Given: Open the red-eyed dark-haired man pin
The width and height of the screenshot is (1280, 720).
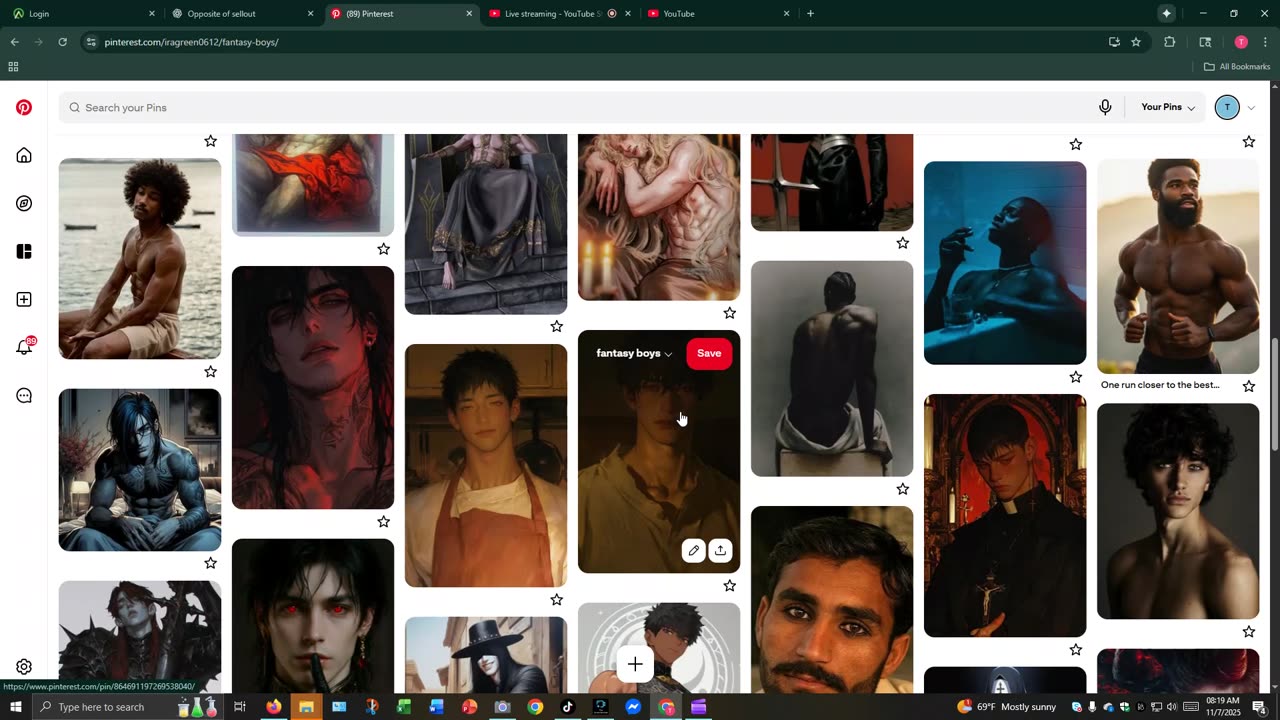Looking at the screenshot, I should coord(313,615).
